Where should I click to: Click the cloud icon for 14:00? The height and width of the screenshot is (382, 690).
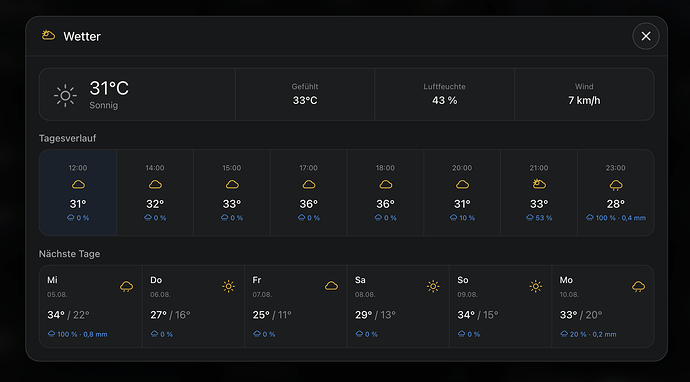pos(155,185)
